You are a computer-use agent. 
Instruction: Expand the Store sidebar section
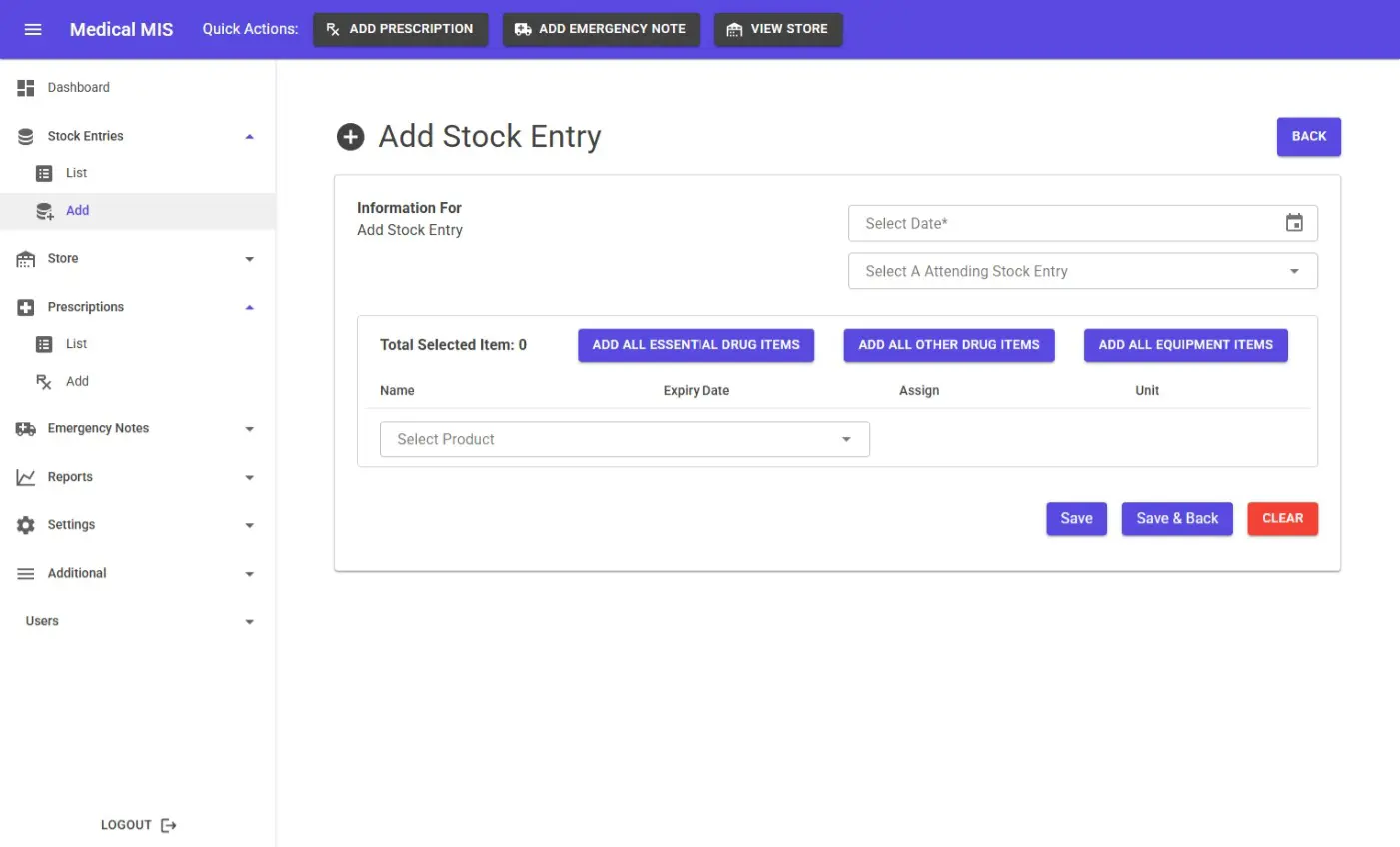(249, 259)
